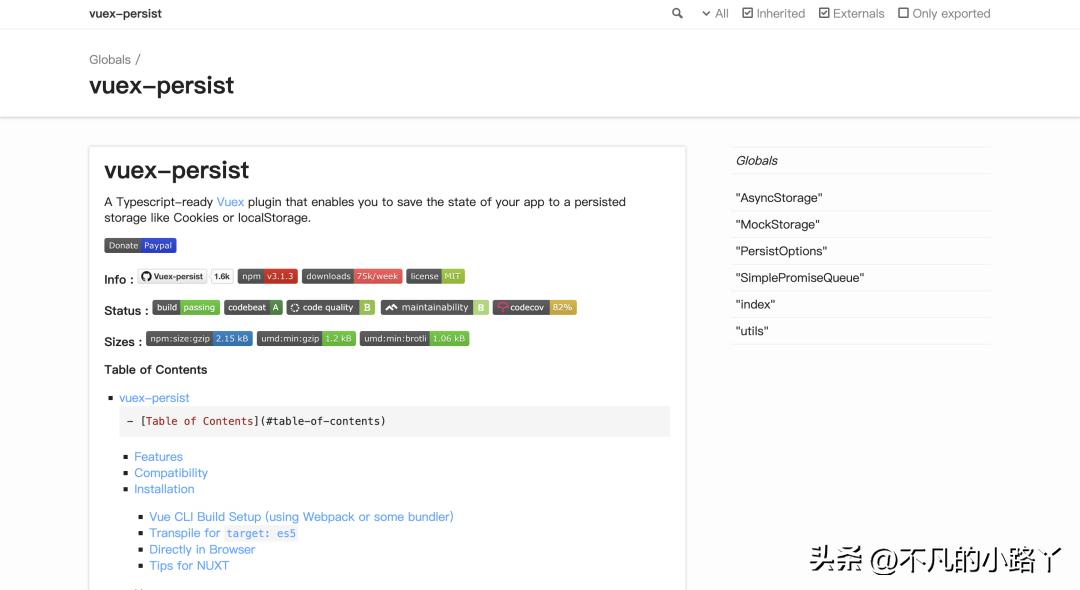Uncheck the Externals checkbox
1080x590 pixels.
point(824,13)
